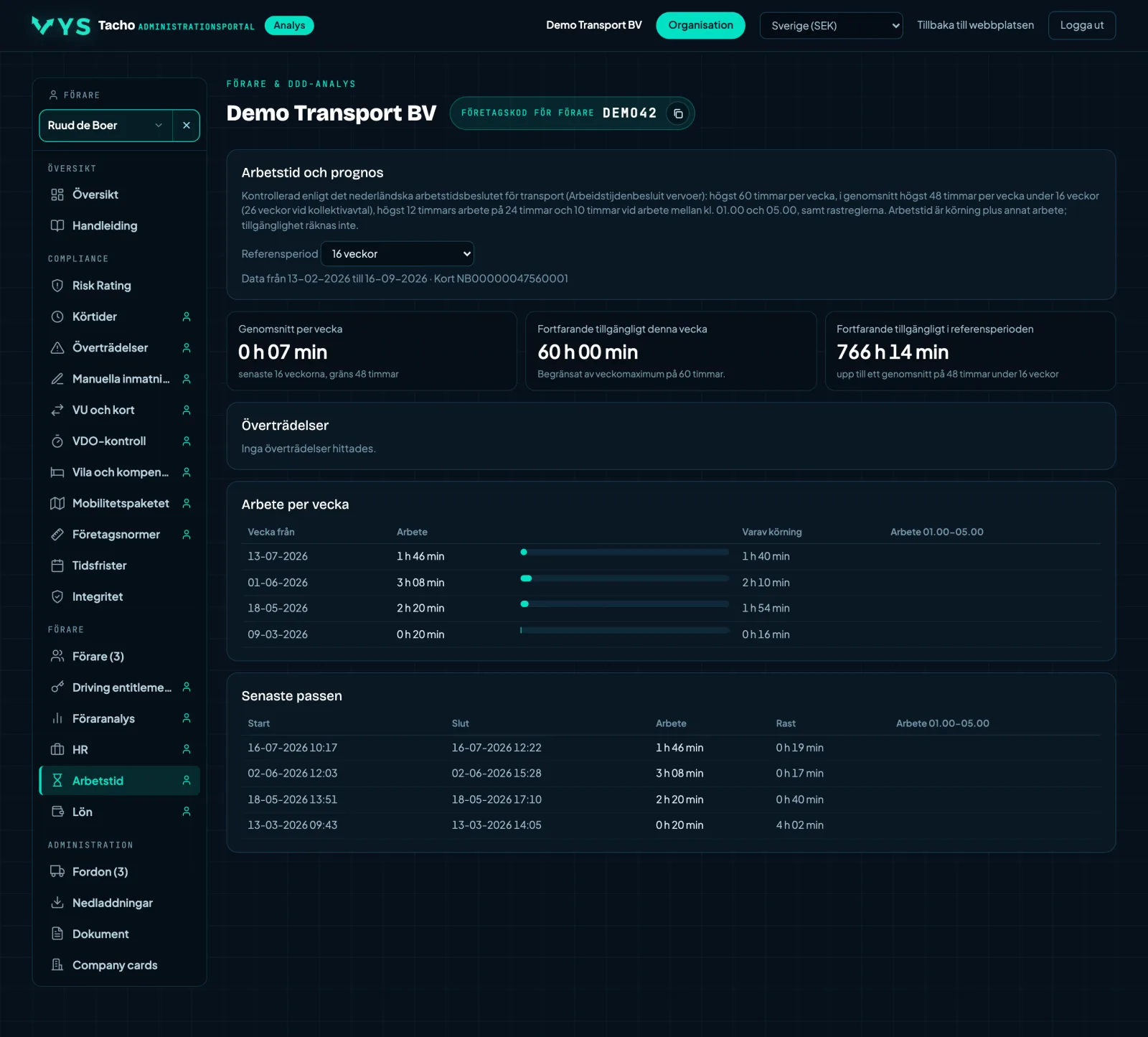This screenshot has height=1037, width=1148.
Task: Select shift end time 02-06-2026 15:28
Action: 497,774
